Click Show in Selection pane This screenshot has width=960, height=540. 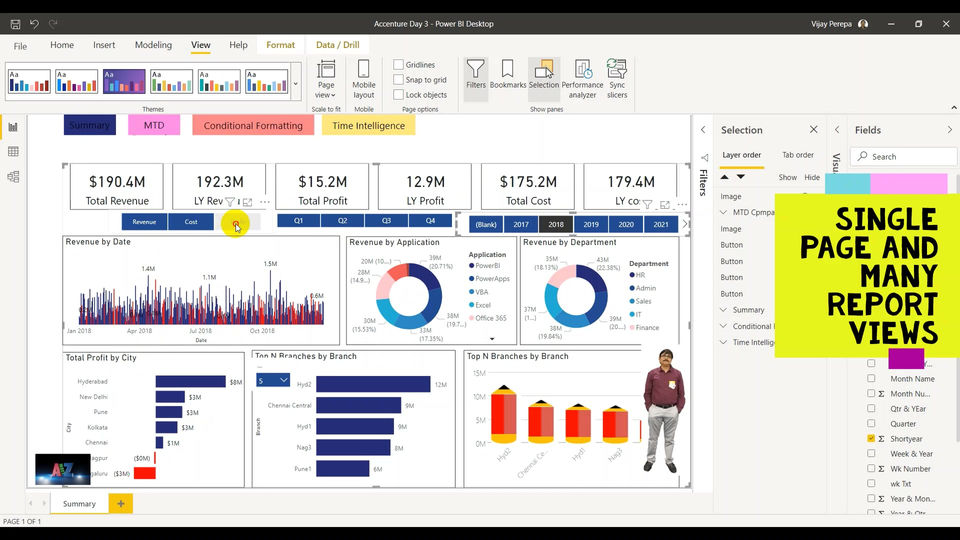[x=787, y=177]
